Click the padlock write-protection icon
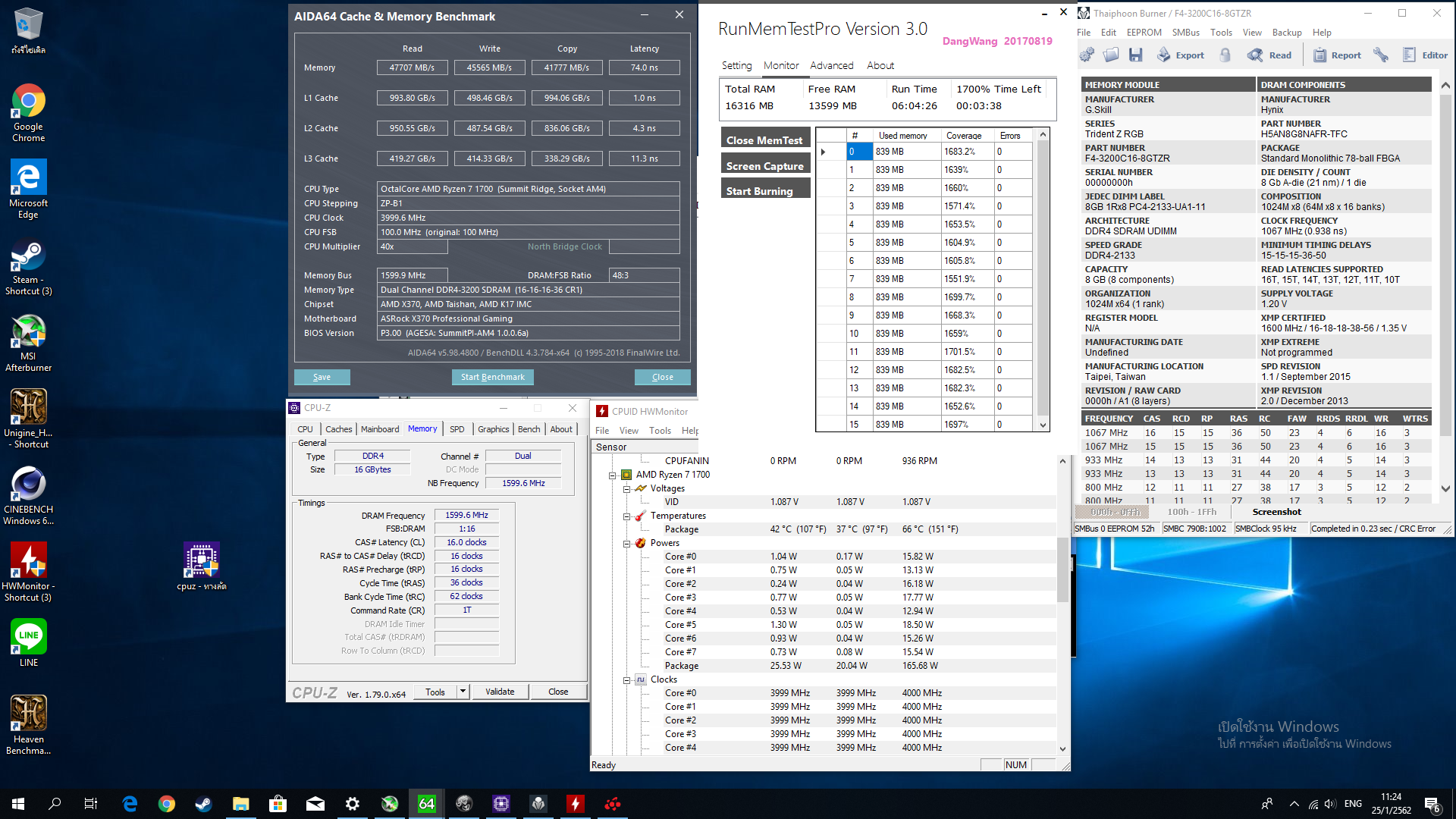Screen dimensions: 1456x819 click(1225, 55)
